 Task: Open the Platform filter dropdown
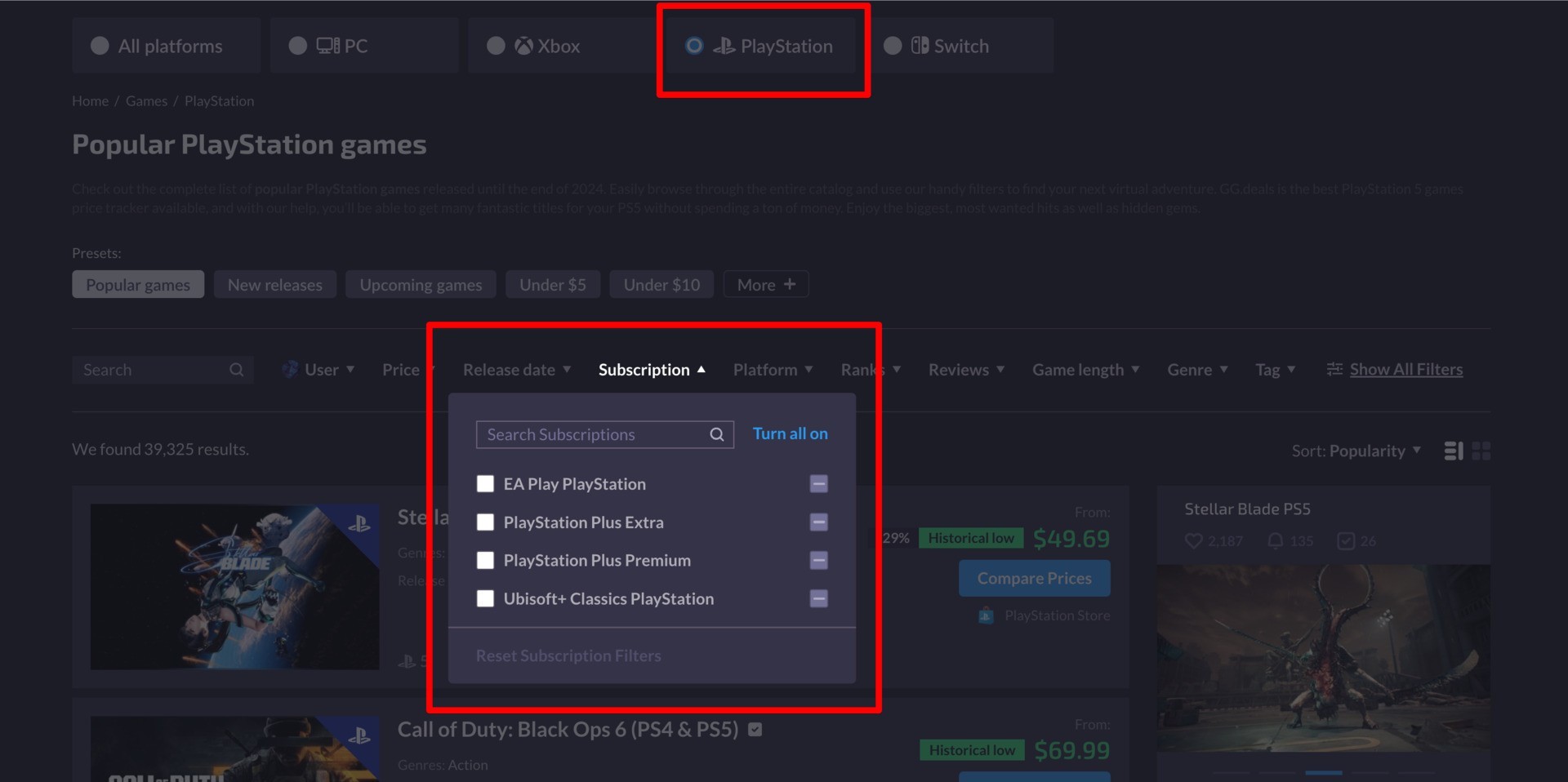point(773,370)
